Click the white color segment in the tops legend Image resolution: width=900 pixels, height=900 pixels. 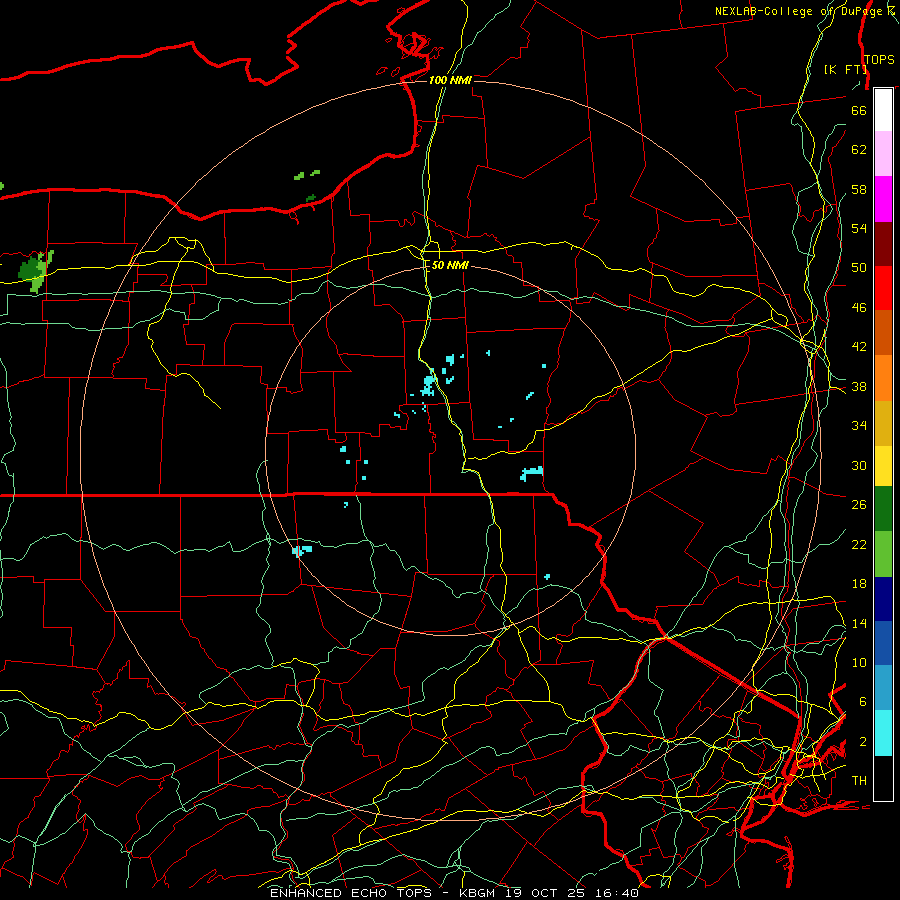(x=883, y=110)
